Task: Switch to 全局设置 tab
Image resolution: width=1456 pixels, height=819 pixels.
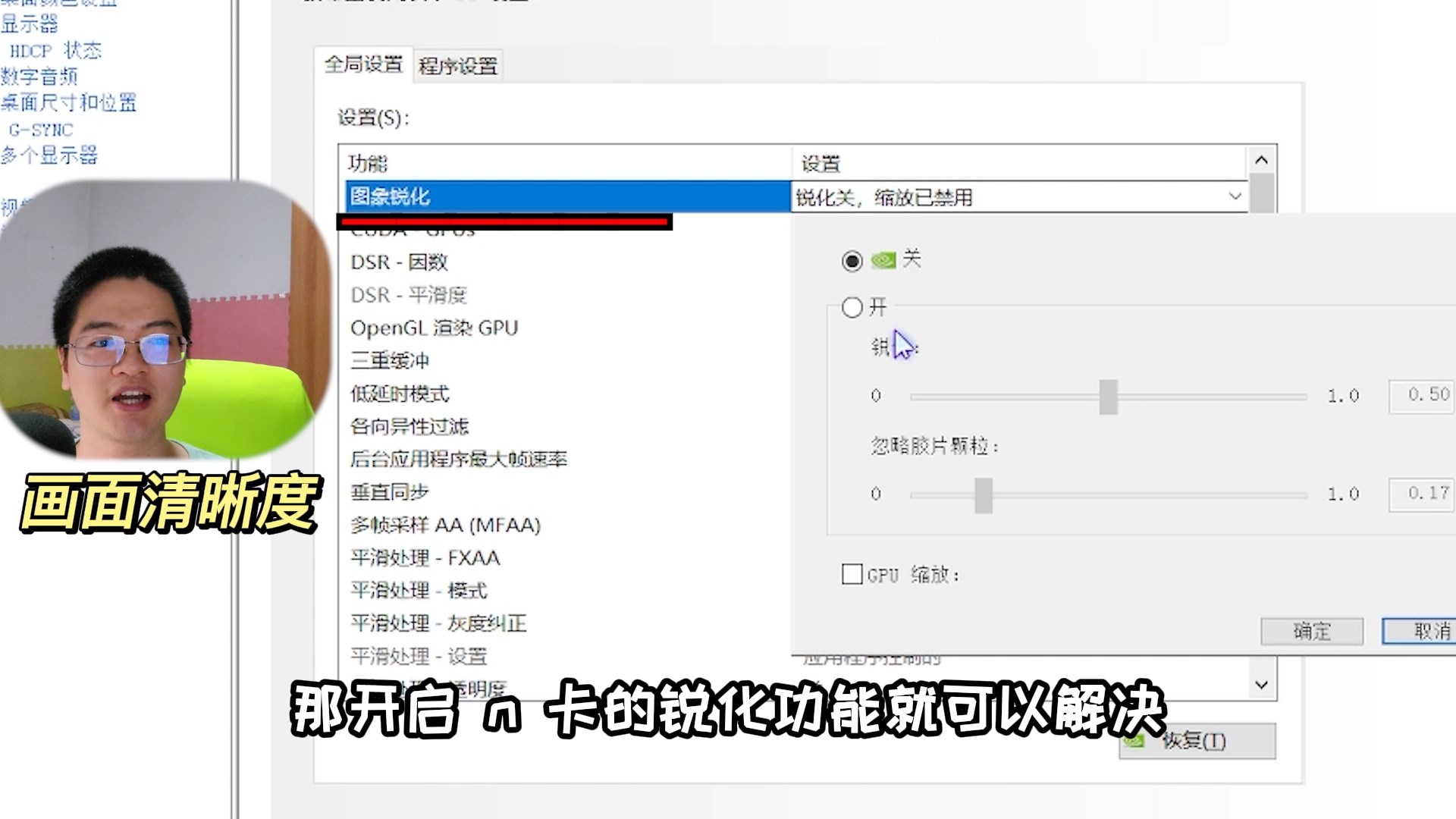Action: (x=362, y=65)
